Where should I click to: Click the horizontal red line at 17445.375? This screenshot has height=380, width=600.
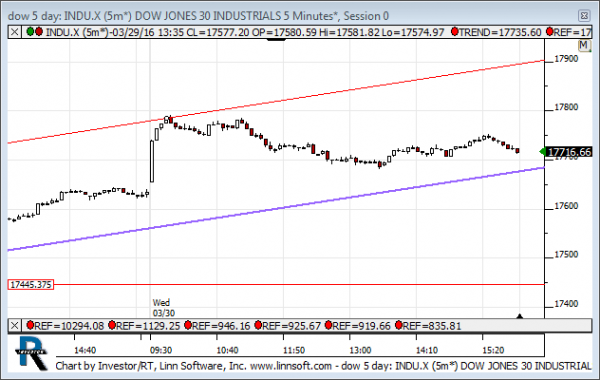298,284
